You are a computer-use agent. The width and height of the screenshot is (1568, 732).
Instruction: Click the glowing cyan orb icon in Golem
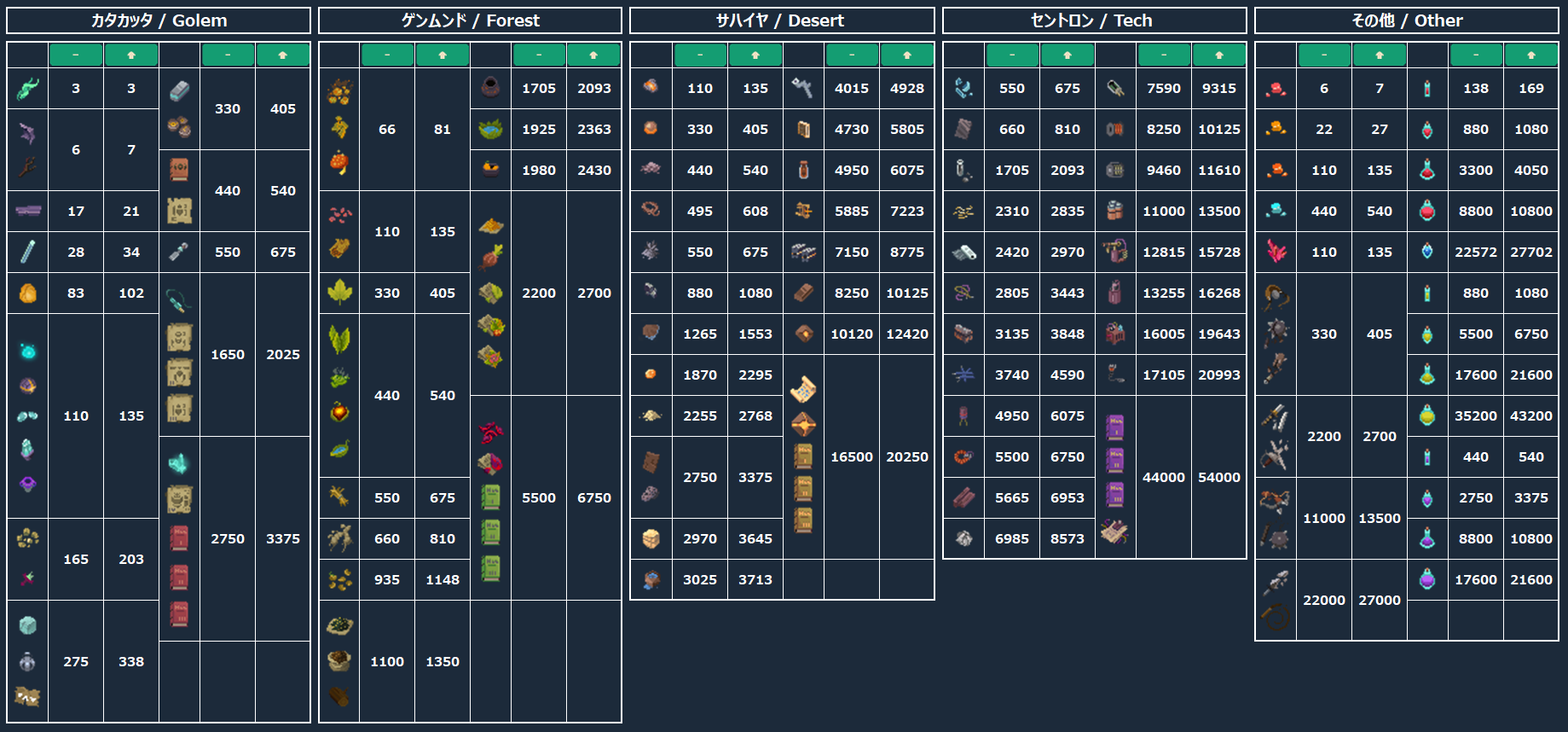pos(27,351)
